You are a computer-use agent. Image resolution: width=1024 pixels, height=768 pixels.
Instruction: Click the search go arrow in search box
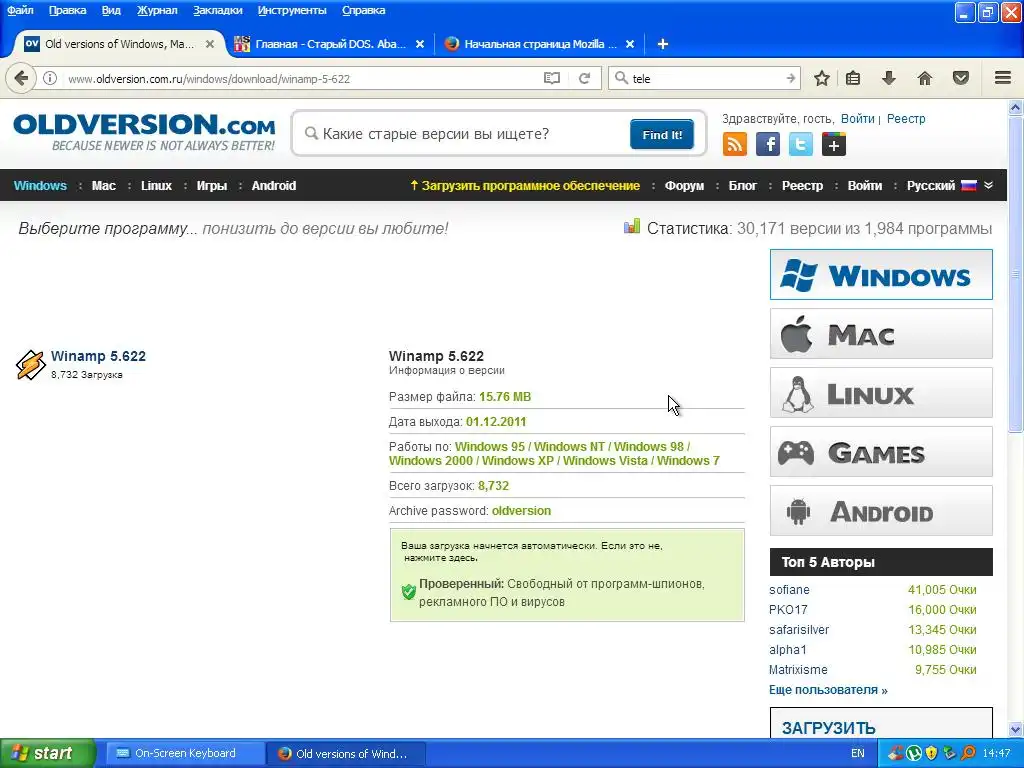tap(791, 78)
